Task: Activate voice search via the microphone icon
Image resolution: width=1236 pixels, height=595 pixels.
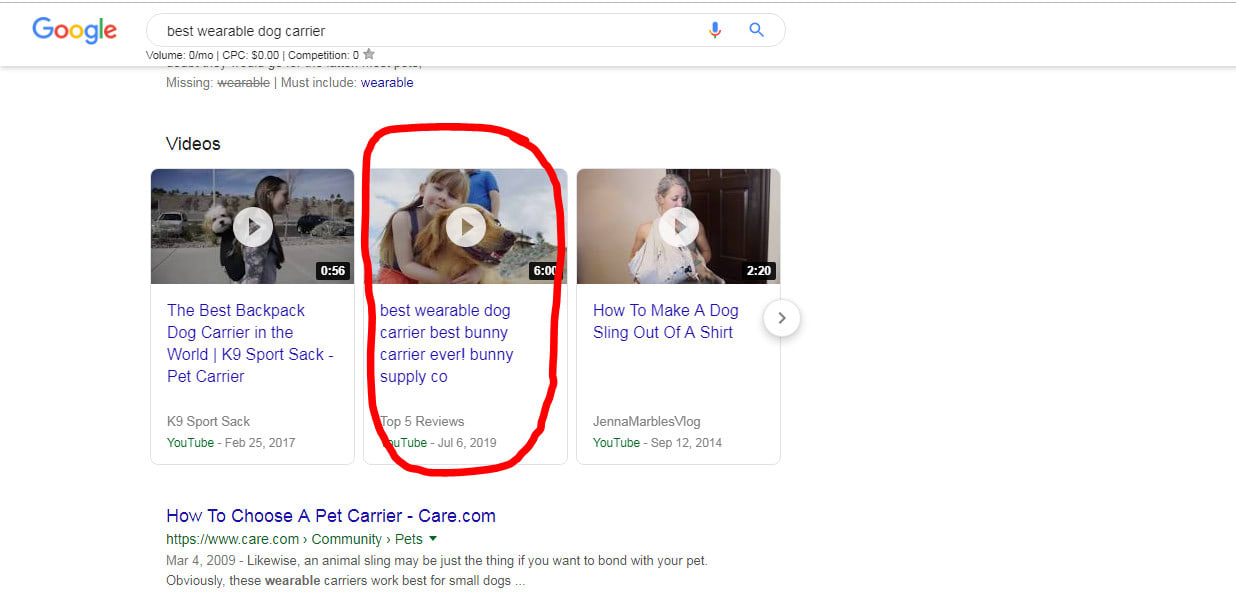Action: pyautogui.click(x=715, y=30)
